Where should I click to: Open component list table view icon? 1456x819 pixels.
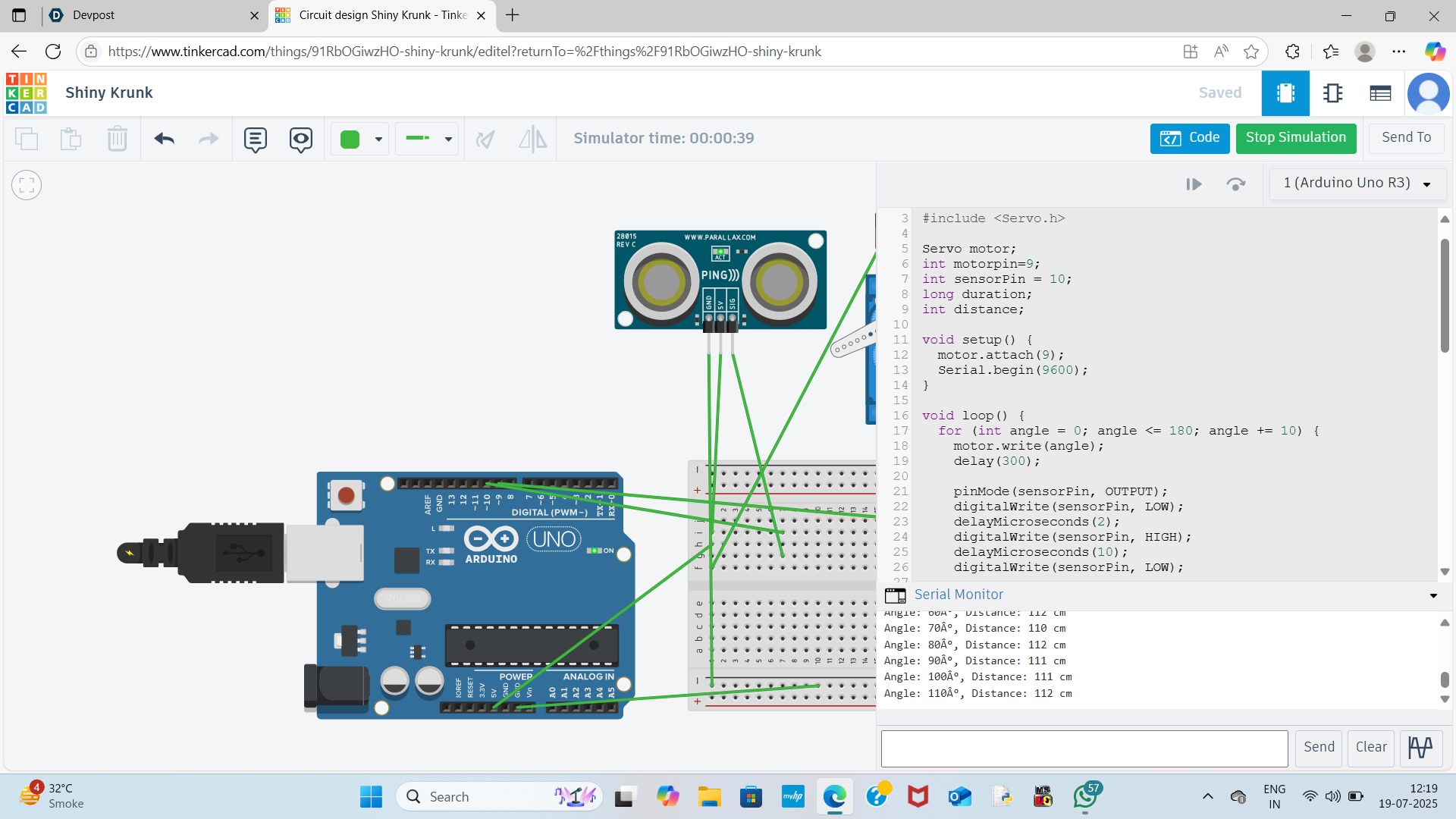[1380, 93]
